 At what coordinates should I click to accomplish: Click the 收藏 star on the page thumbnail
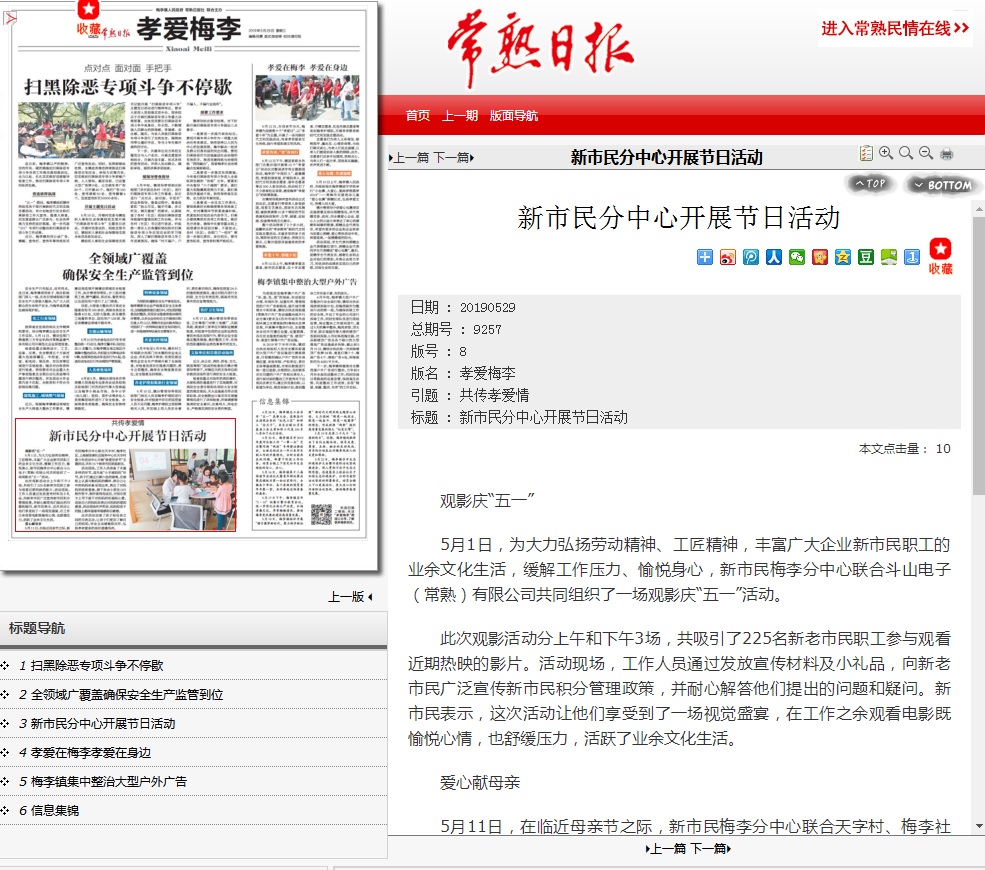[x=89, y=18]
